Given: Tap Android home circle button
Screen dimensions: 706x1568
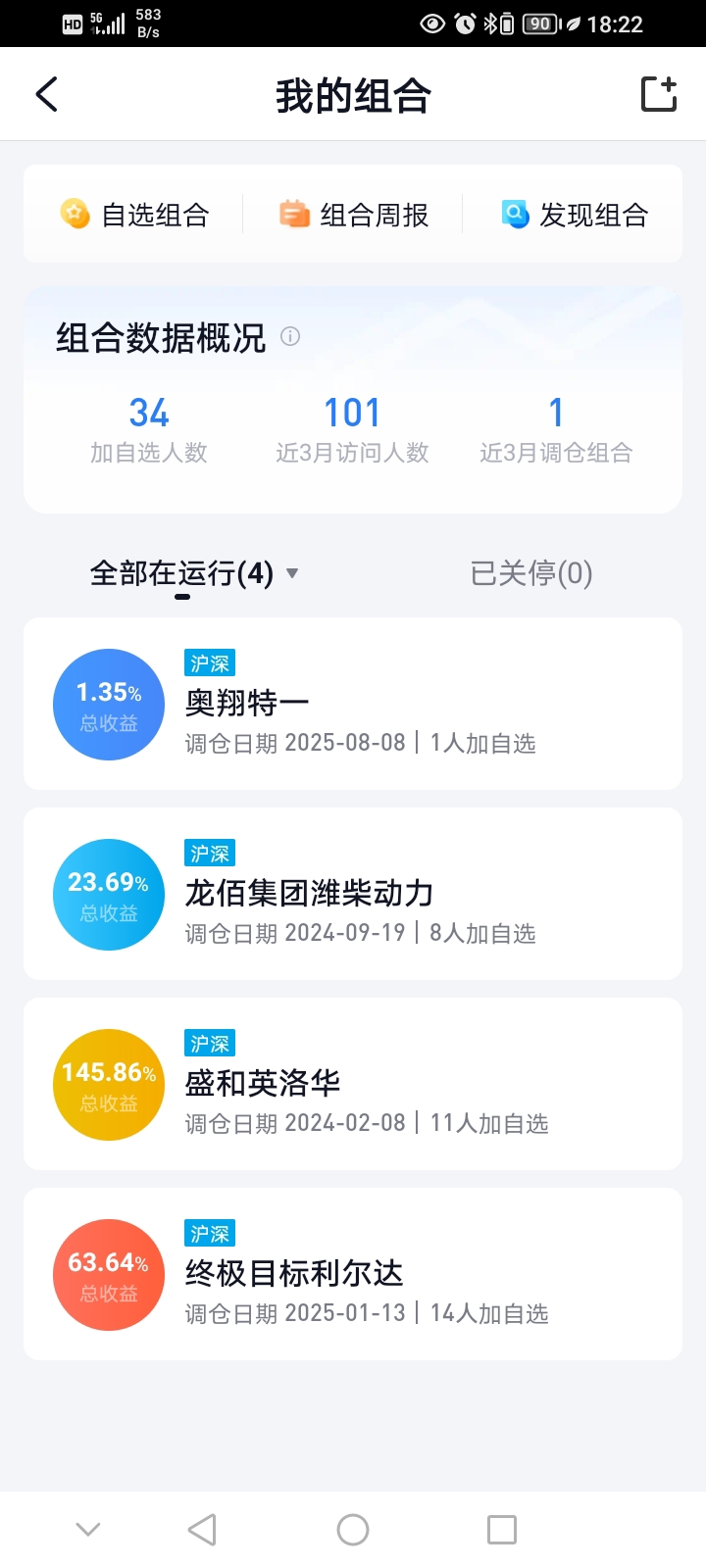Looking at the screenshot, I should 353,1530.
